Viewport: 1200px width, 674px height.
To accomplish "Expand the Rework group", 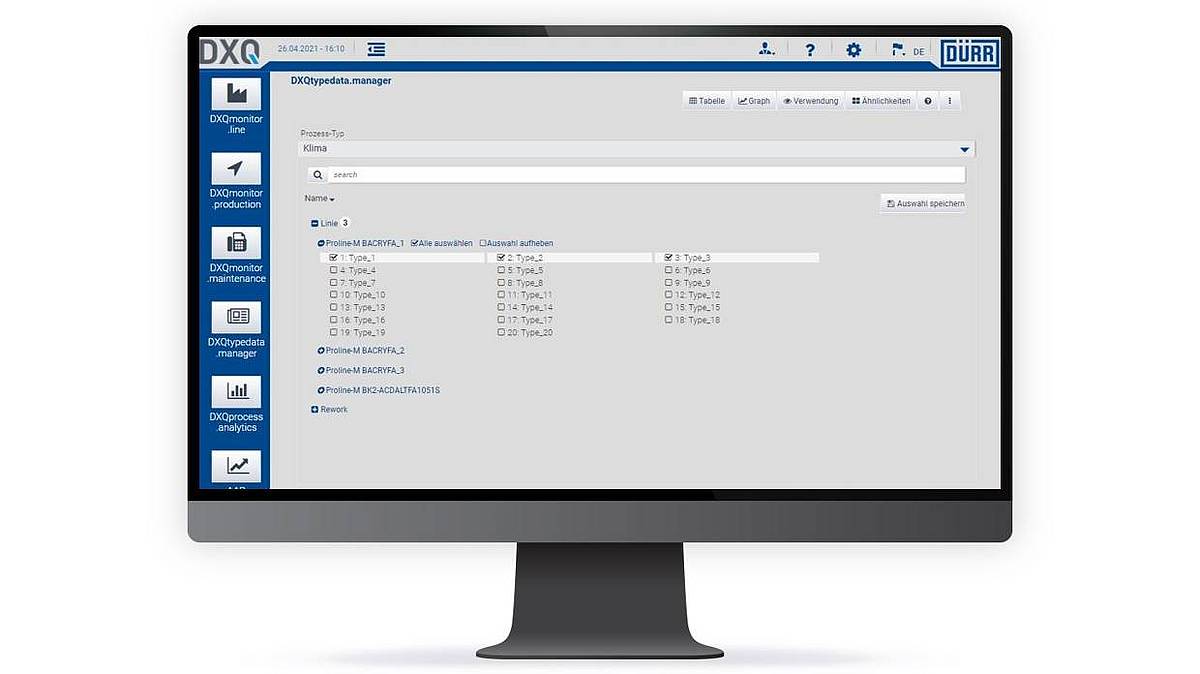I will [314, 410].
